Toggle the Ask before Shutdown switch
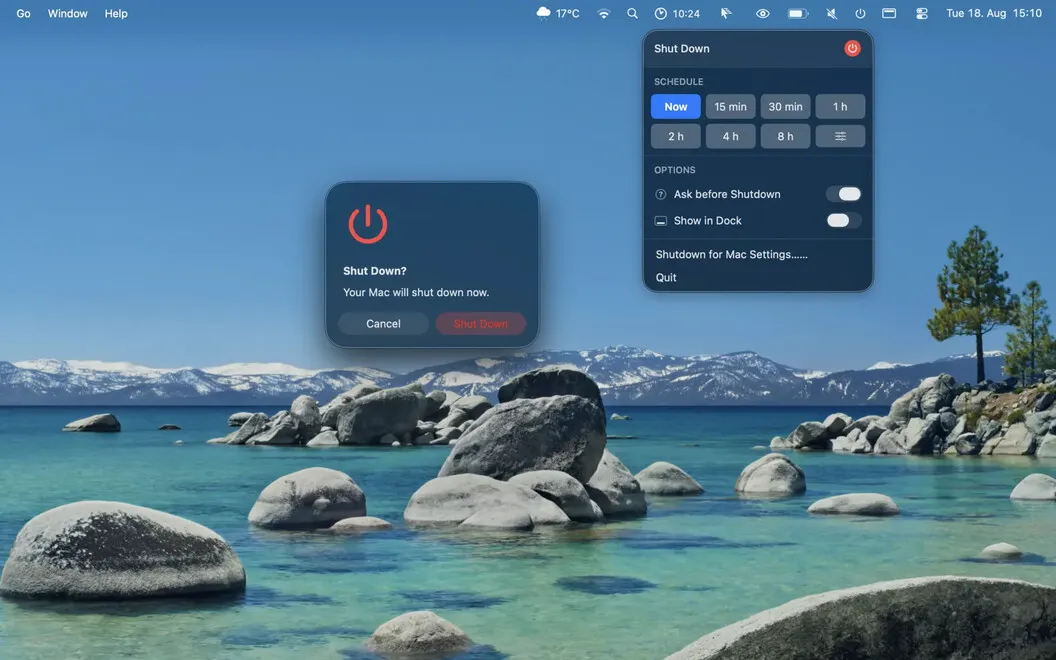This screenshot has width=1056, height=660. (x=844, y=194)
